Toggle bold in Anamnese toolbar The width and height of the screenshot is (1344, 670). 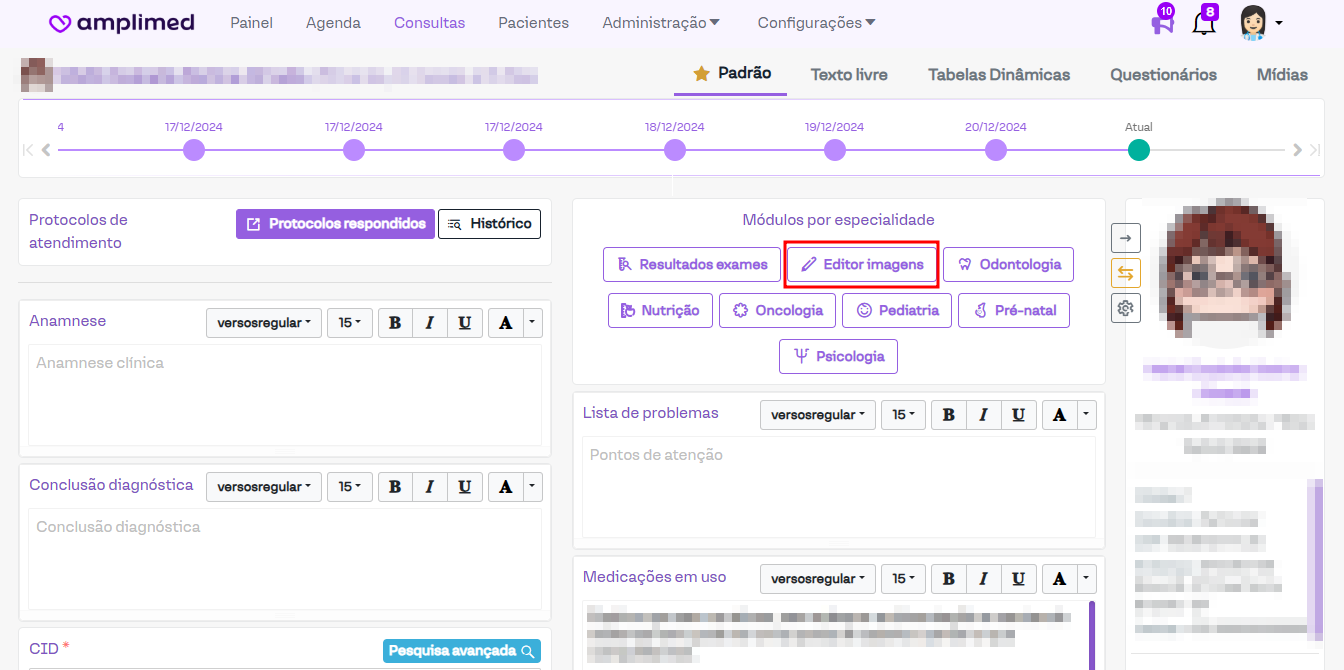[395, 323]
